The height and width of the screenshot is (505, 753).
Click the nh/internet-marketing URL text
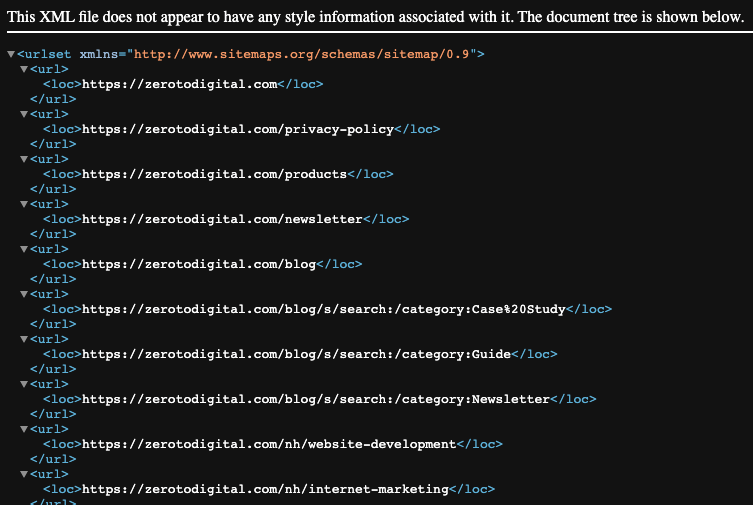264,489
